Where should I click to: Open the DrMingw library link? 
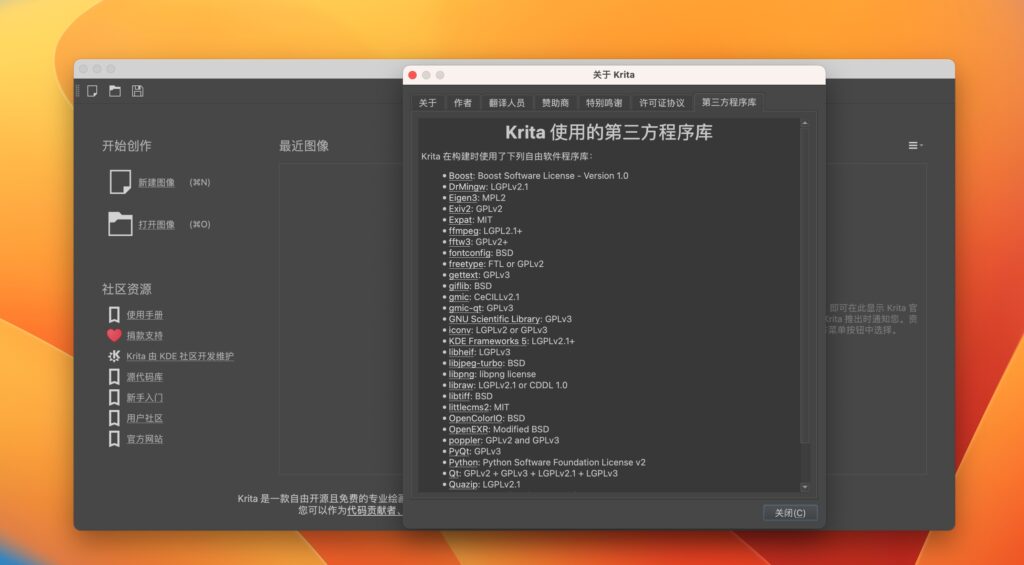pos(468,187)
